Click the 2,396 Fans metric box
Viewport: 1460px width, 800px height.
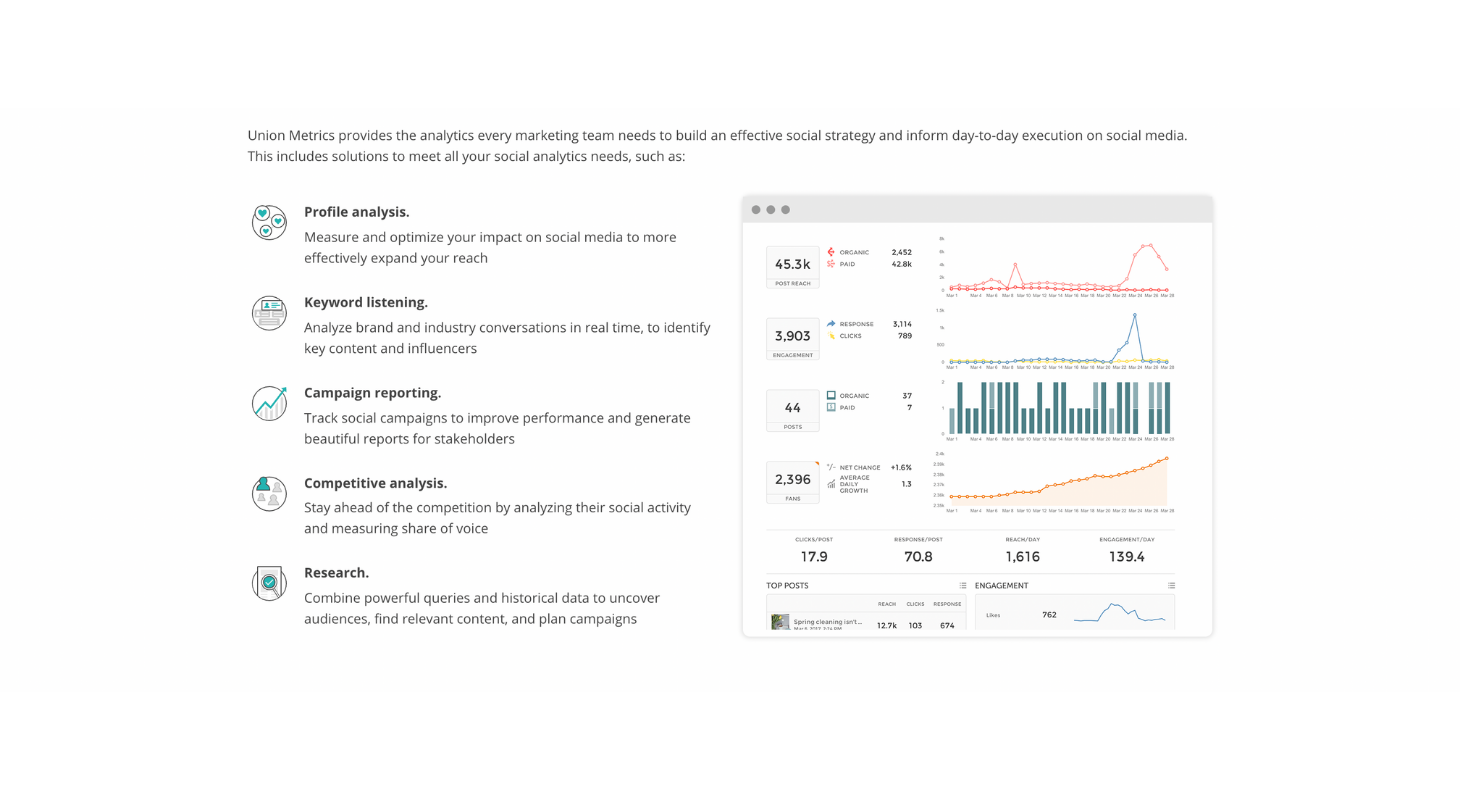click(792, 483)
